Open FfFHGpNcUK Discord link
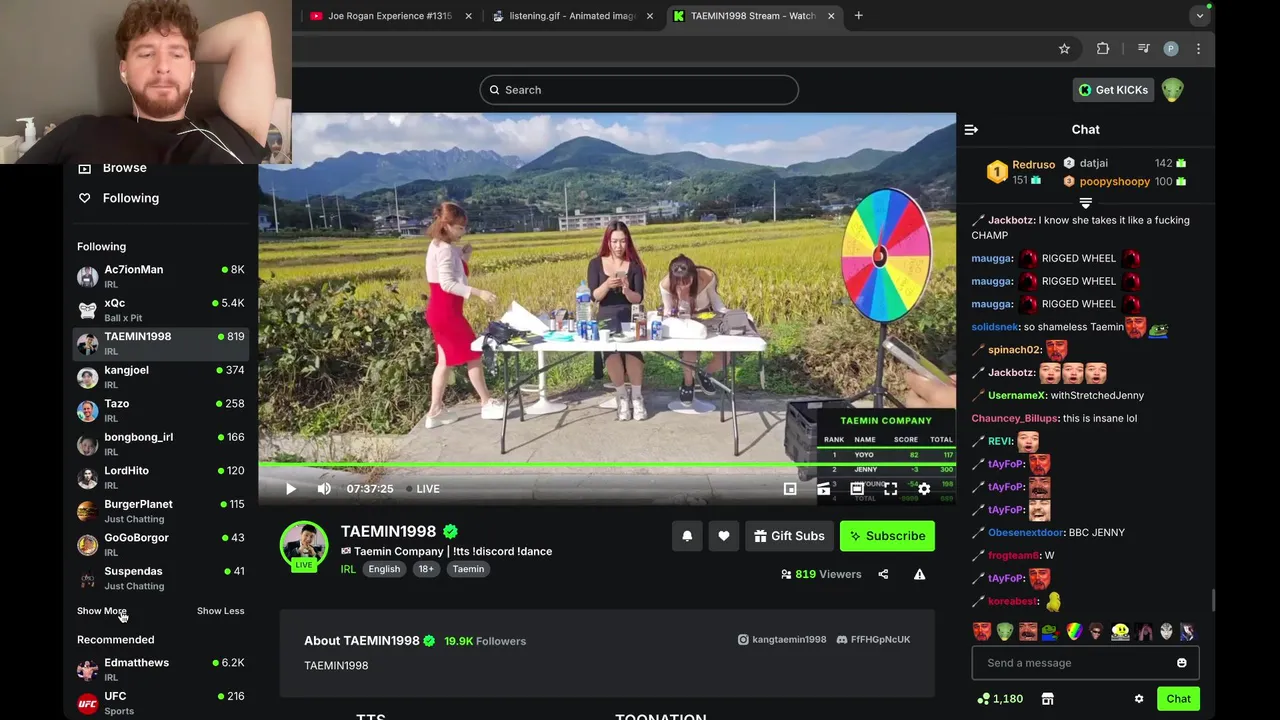This screenshot has height=720, width=1280. tap(873, 640)
